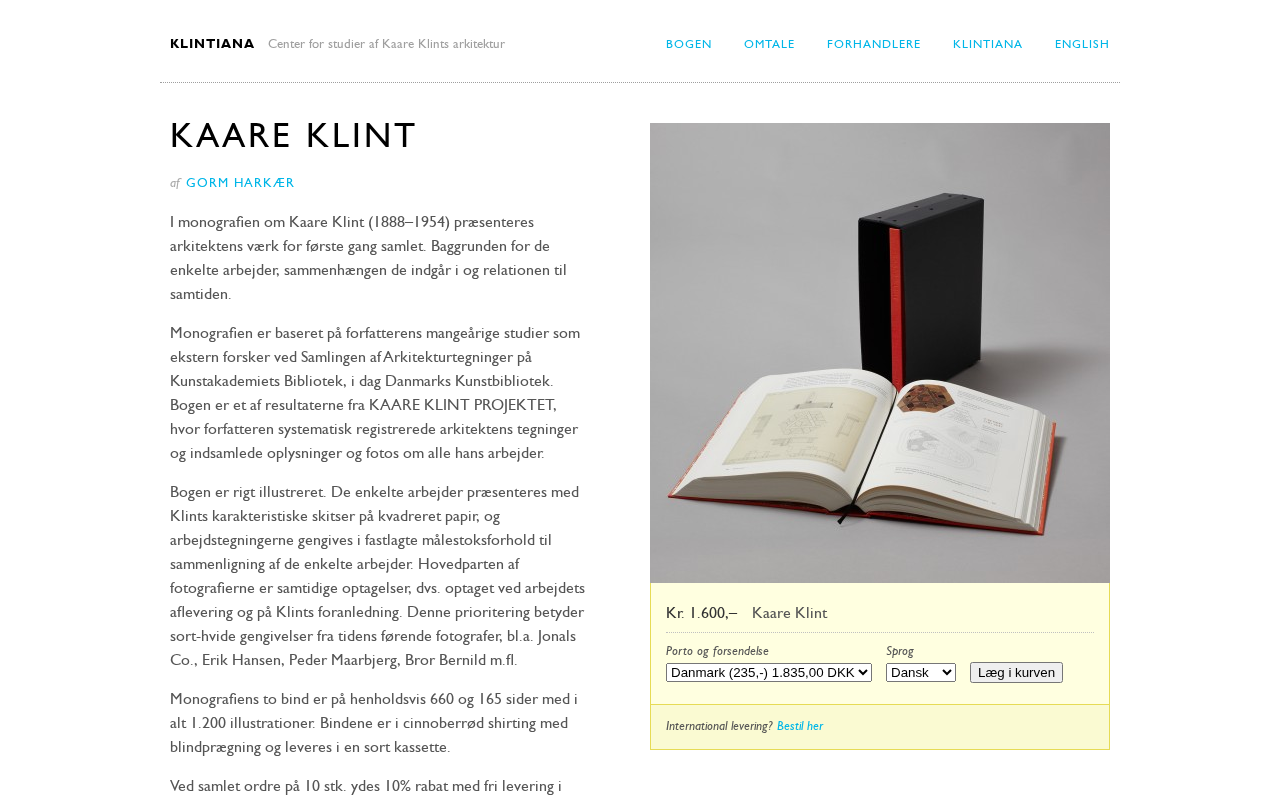Click the tagline Center for studier af Kaare Klints arkitektur
Viewport: 1280px width, 800px height.
pos(386,44)
